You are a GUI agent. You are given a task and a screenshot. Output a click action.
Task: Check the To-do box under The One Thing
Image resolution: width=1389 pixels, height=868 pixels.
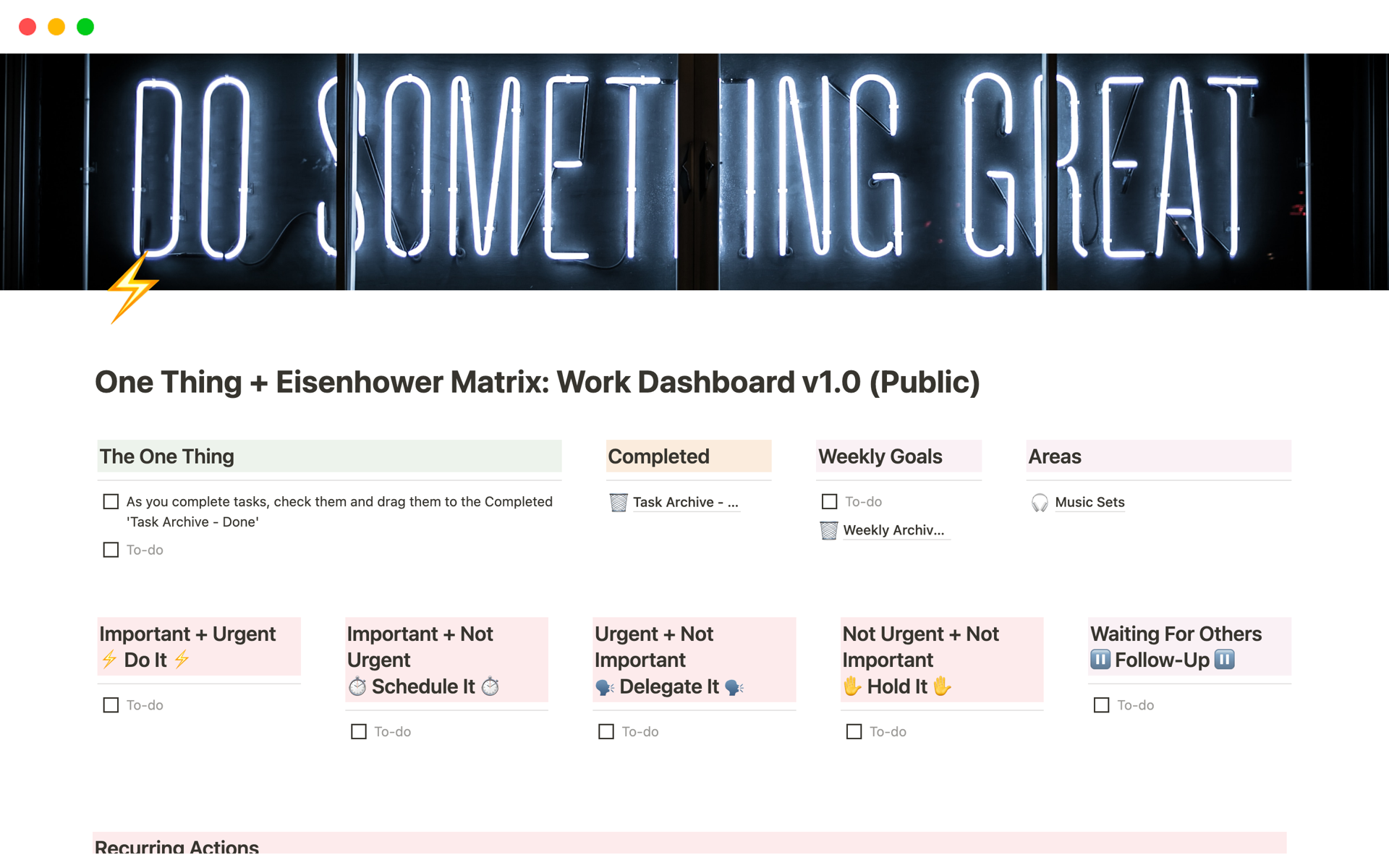pos(110,549)
